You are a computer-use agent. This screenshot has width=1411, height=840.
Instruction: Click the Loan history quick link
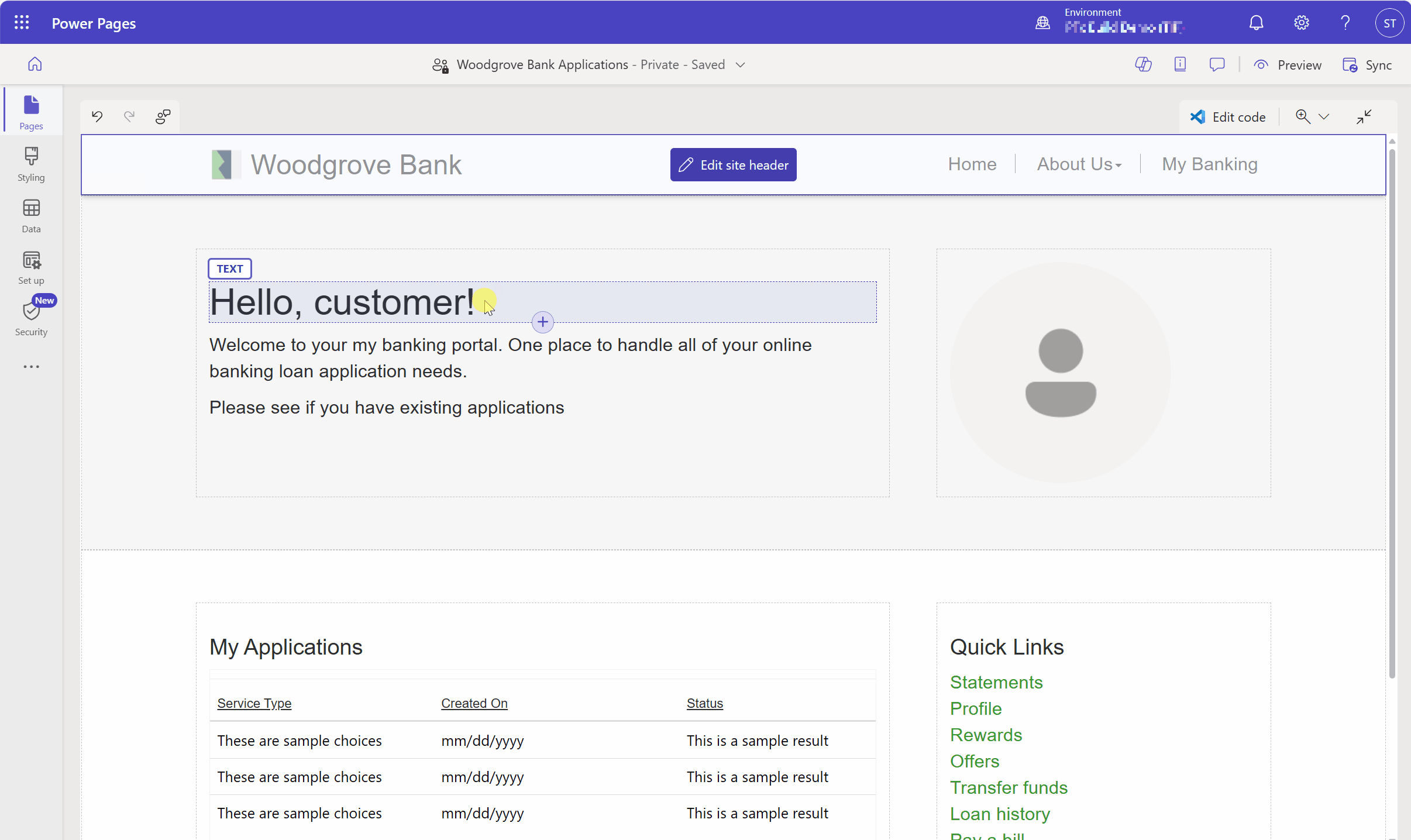coord(1000,814)
